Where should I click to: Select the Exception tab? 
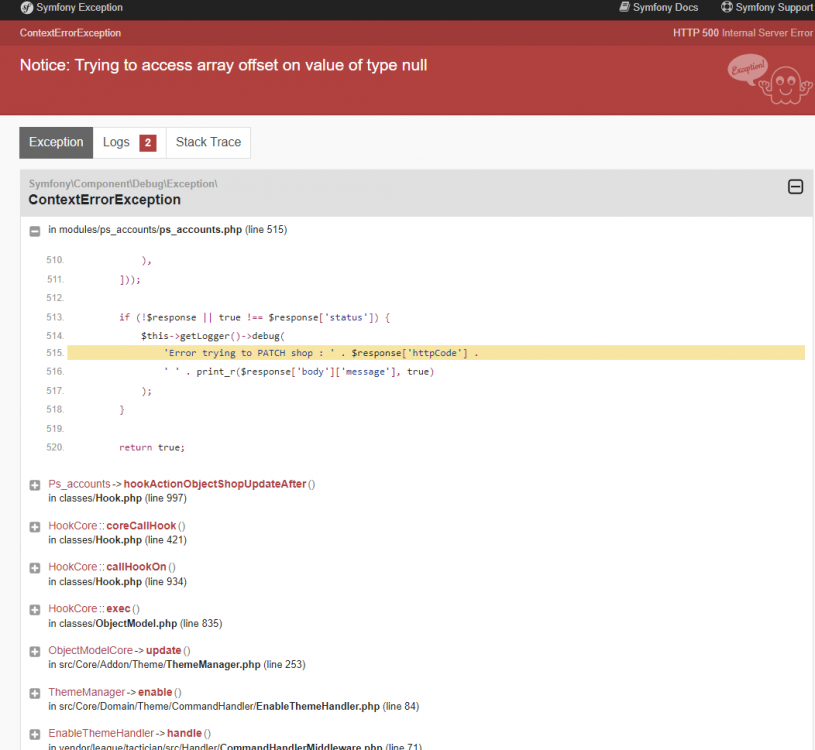click(55, 142)
